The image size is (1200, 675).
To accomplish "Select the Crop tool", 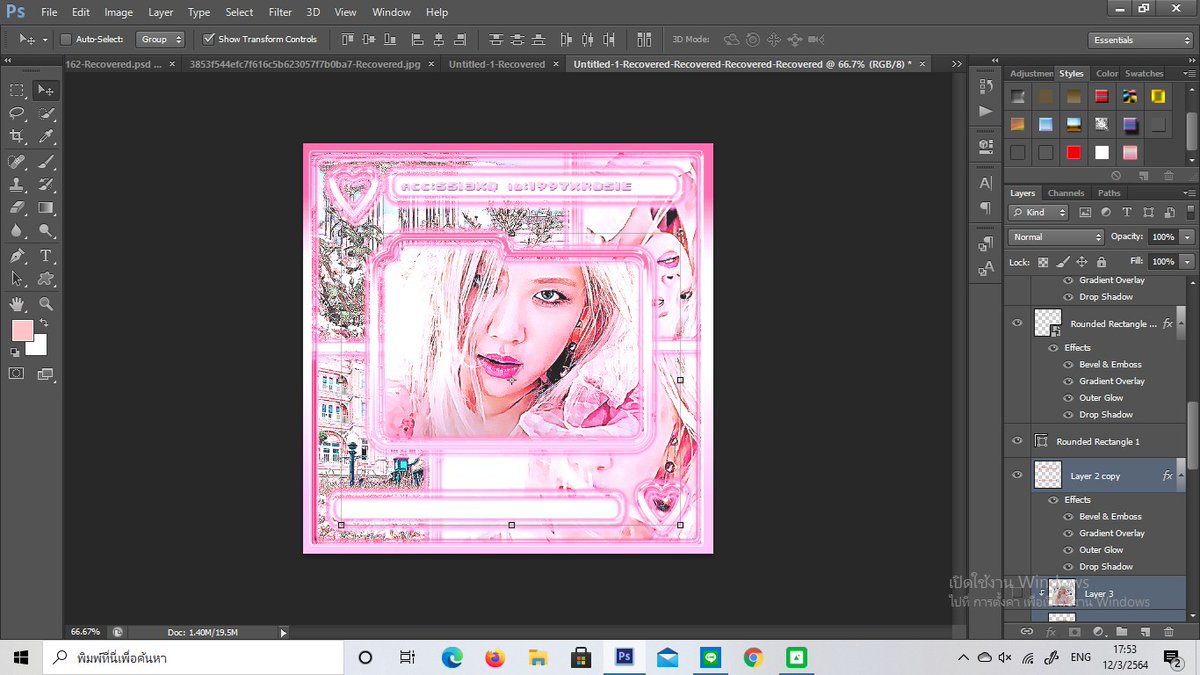I will (x=17, y=136).
